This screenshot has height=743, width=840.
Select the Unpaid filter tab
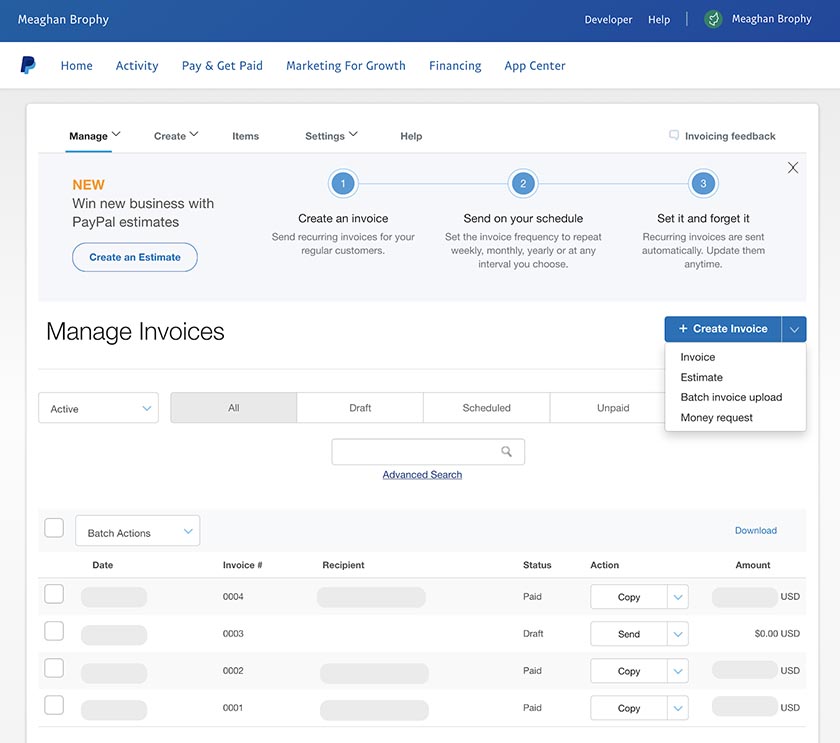coord(608,408)
